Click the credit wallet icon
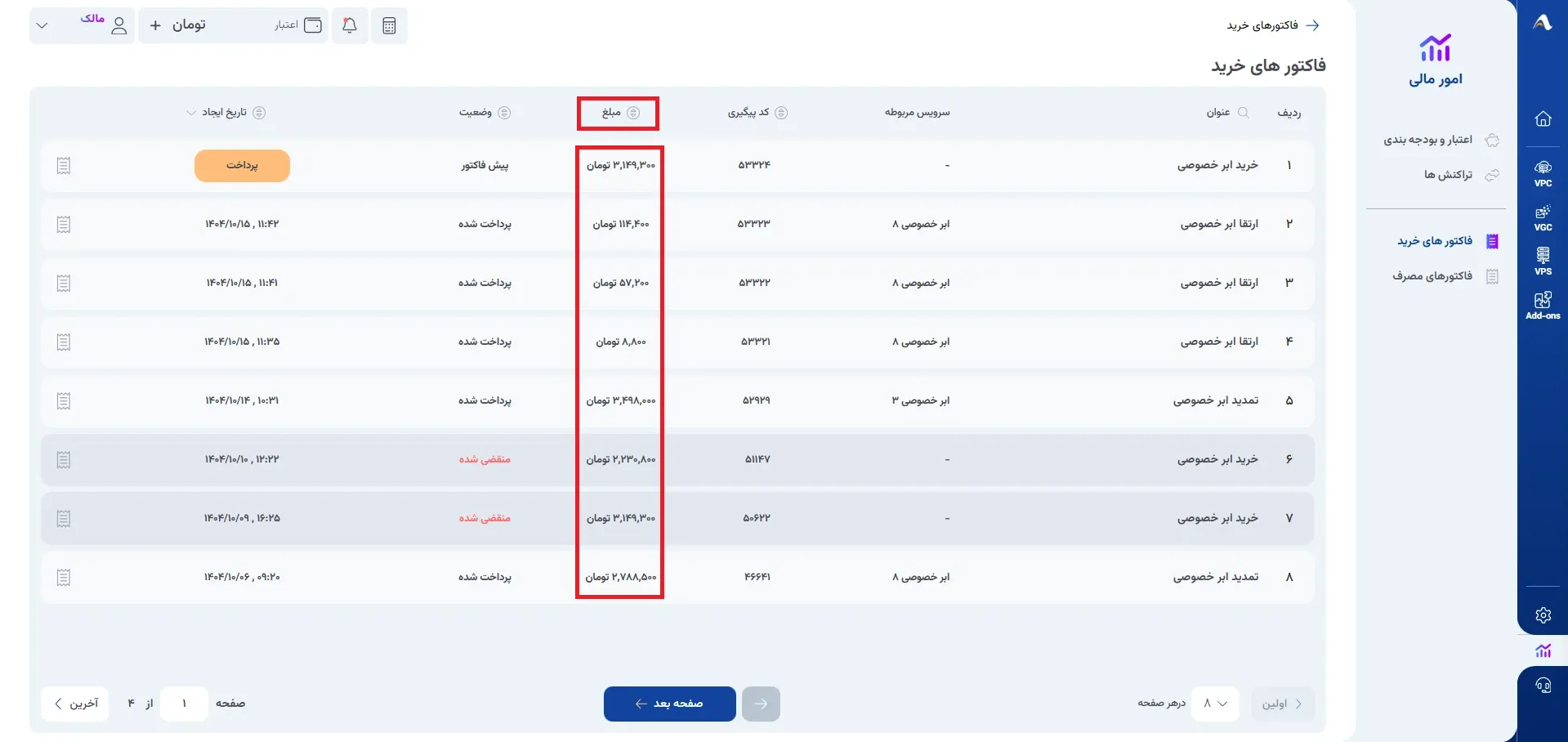The image size is (1568, 742). pyautogui.click(x=313, y=25)
